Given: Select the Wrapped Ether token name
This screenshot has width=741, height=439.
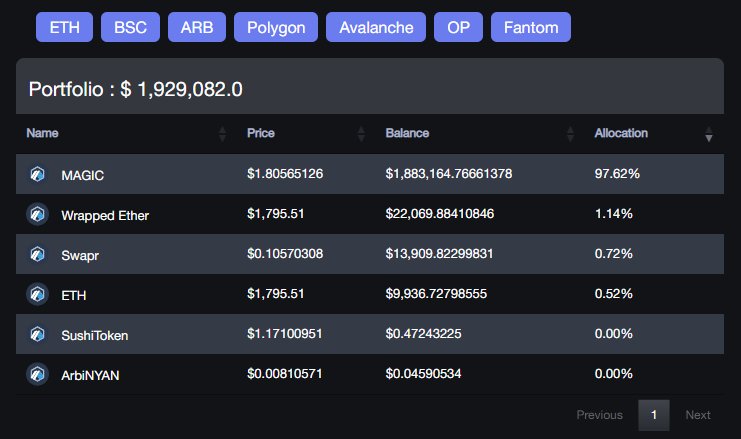Looking at the screenshot, I should (x=105, y=215).
